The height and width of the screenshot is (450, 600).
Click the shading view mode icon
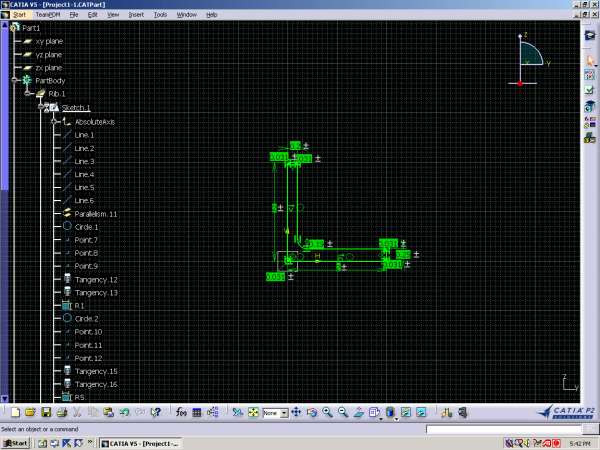[x=390, y=412]
